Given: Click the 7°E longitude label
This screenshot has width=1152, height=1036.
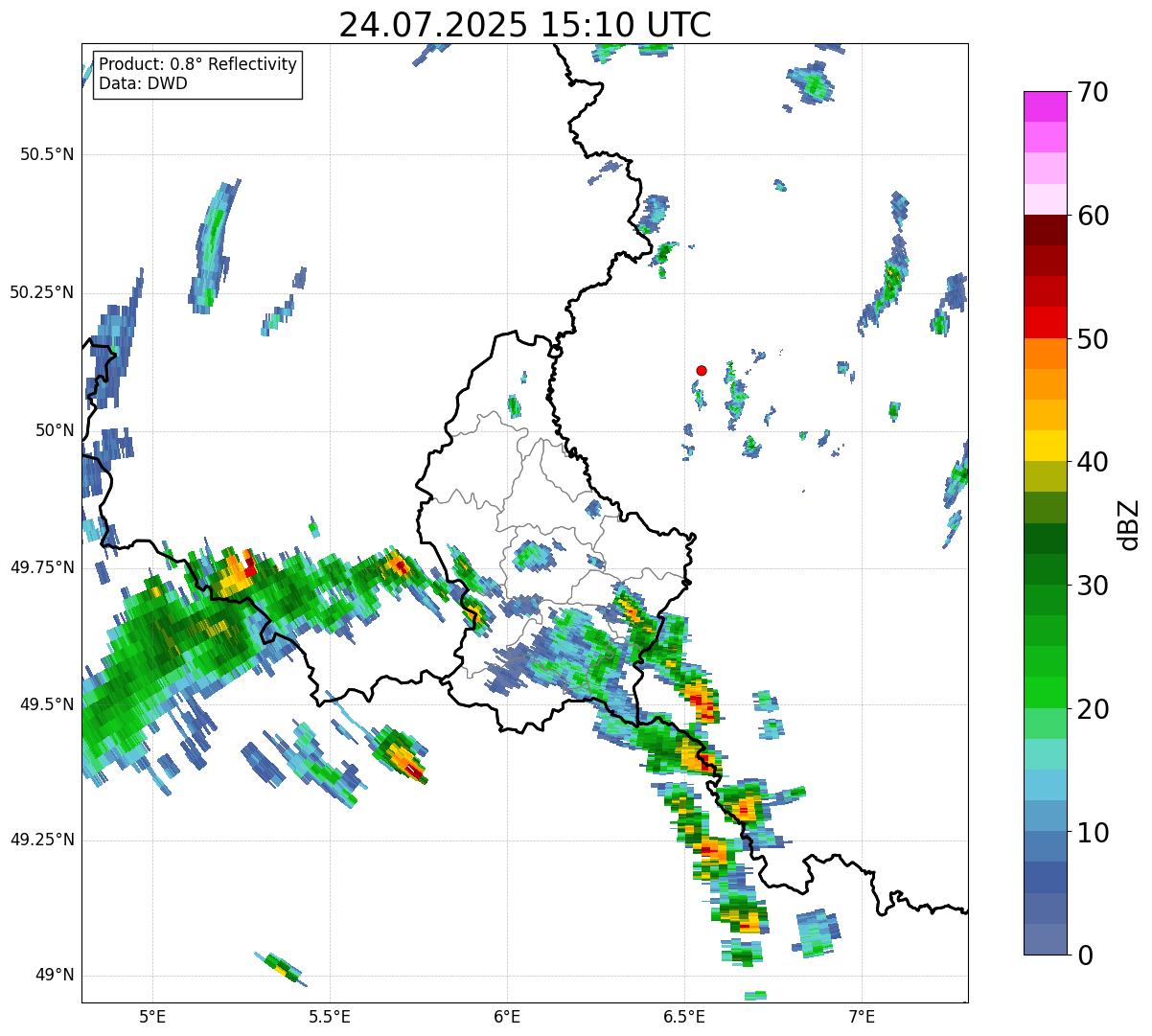Looking at the screenshot, I should pyautogui.click(x=863, y=1016).
